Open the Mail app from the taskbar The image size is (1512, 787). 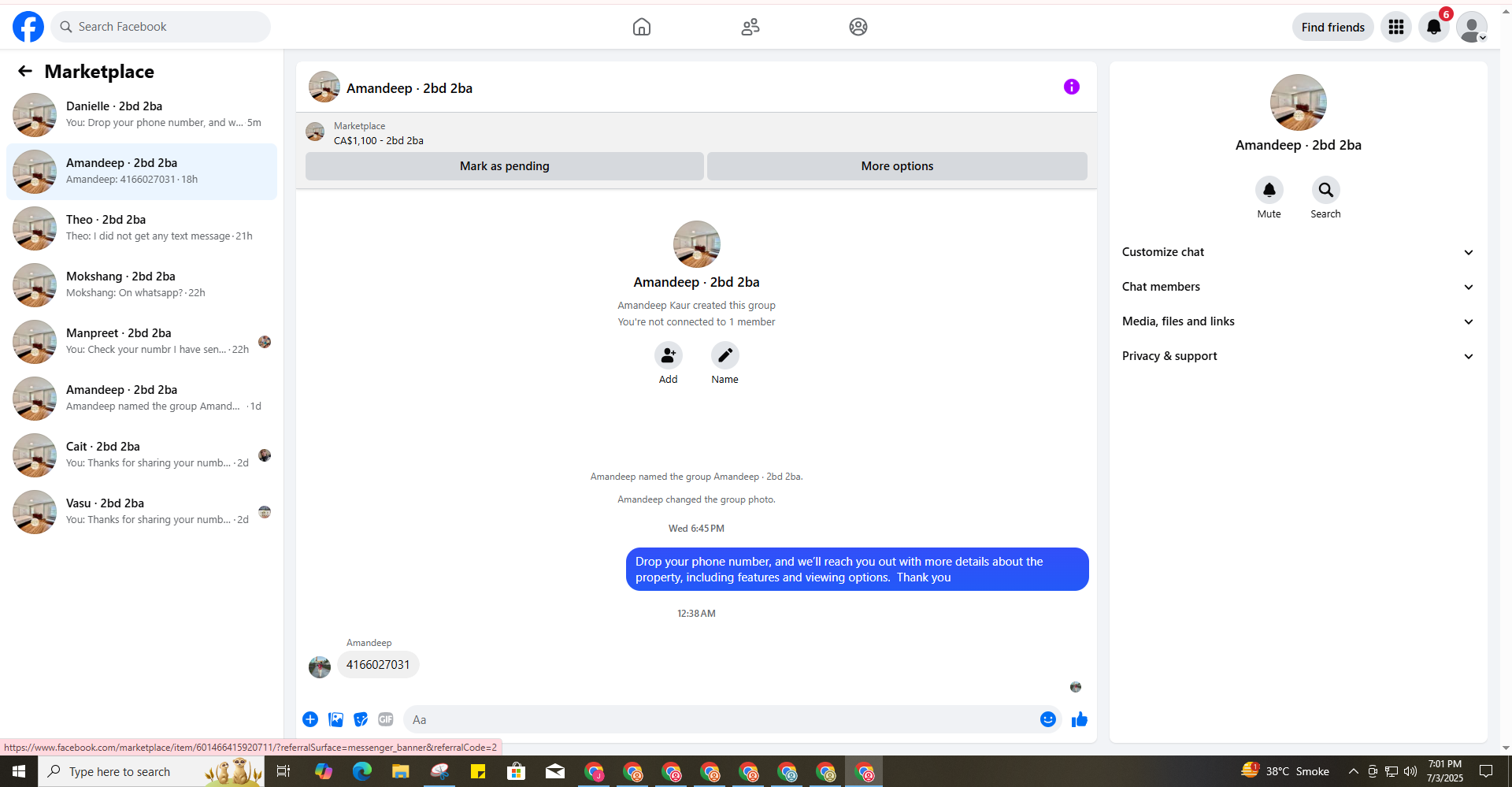coord(555,771)
